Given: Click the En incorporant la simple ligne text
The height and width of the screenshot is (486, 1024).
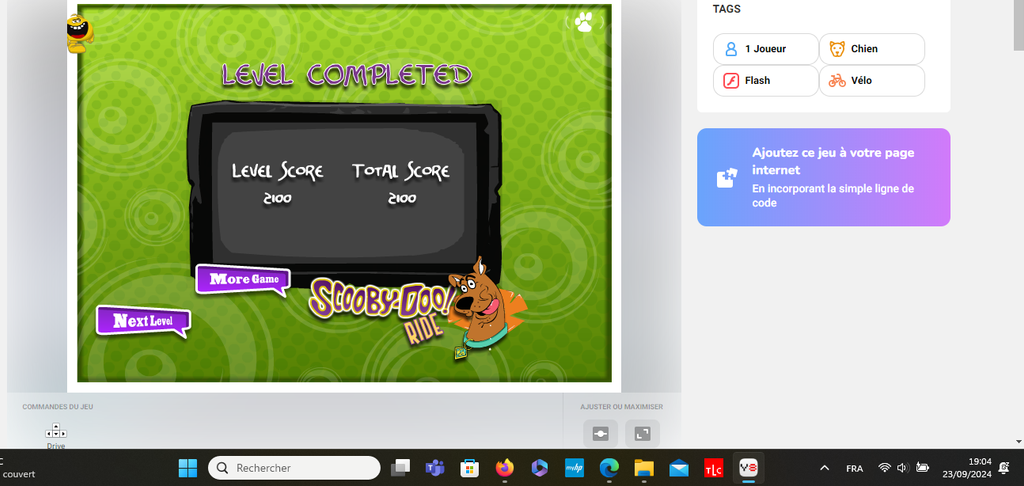Looking at the screenshot, I should 833,196.
